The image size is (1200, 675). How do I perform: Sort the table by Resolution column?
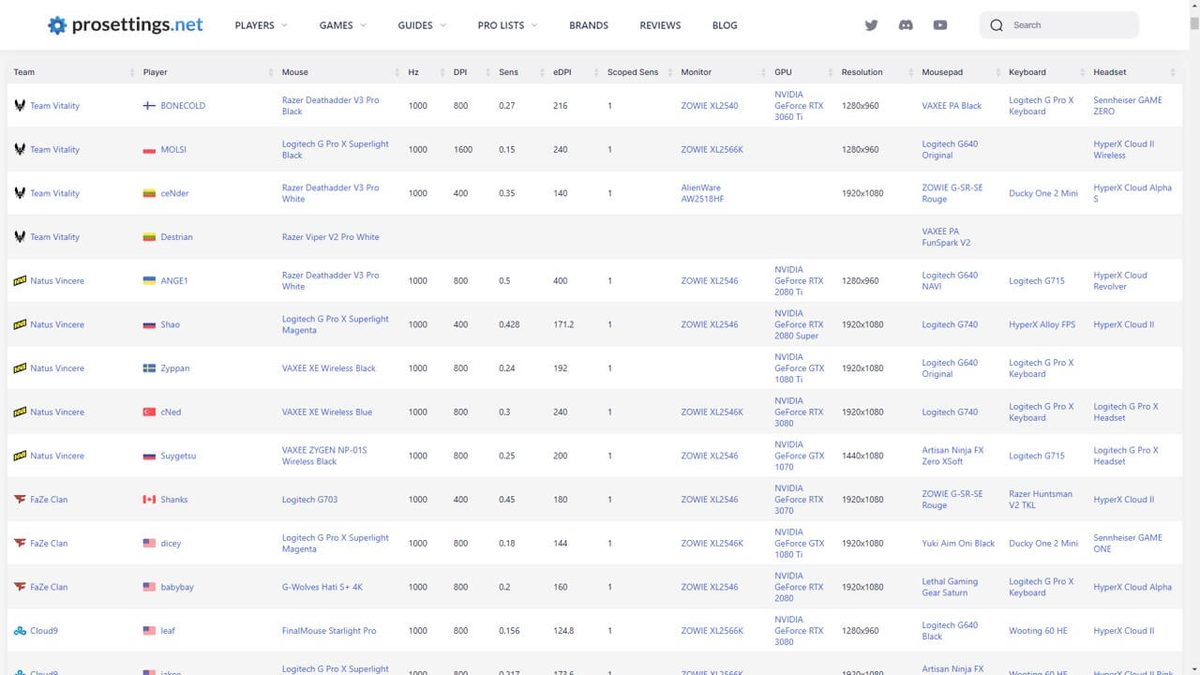875,72
